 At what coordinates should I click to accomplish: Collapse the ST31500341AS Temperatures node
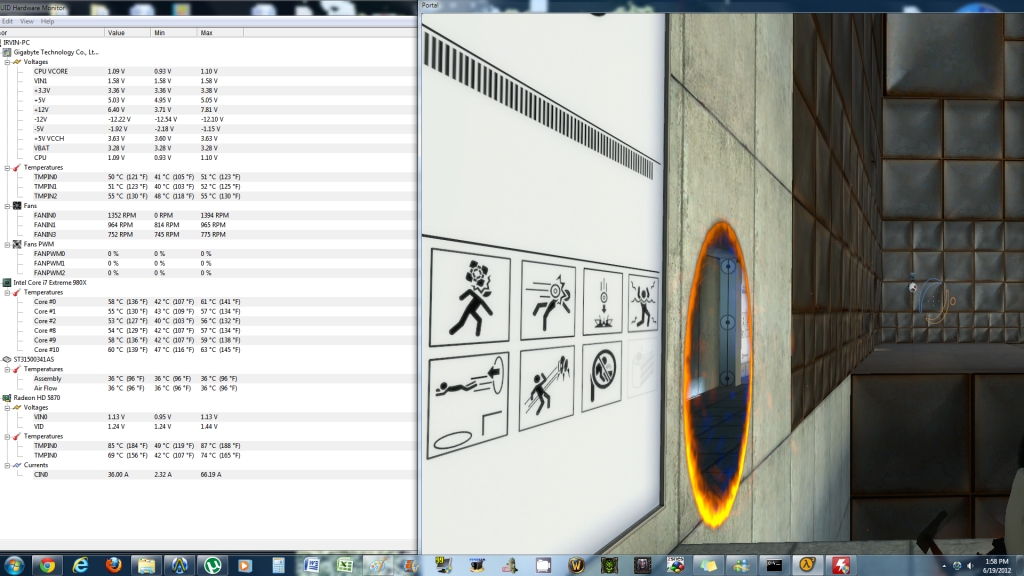(x=7, y=369)
